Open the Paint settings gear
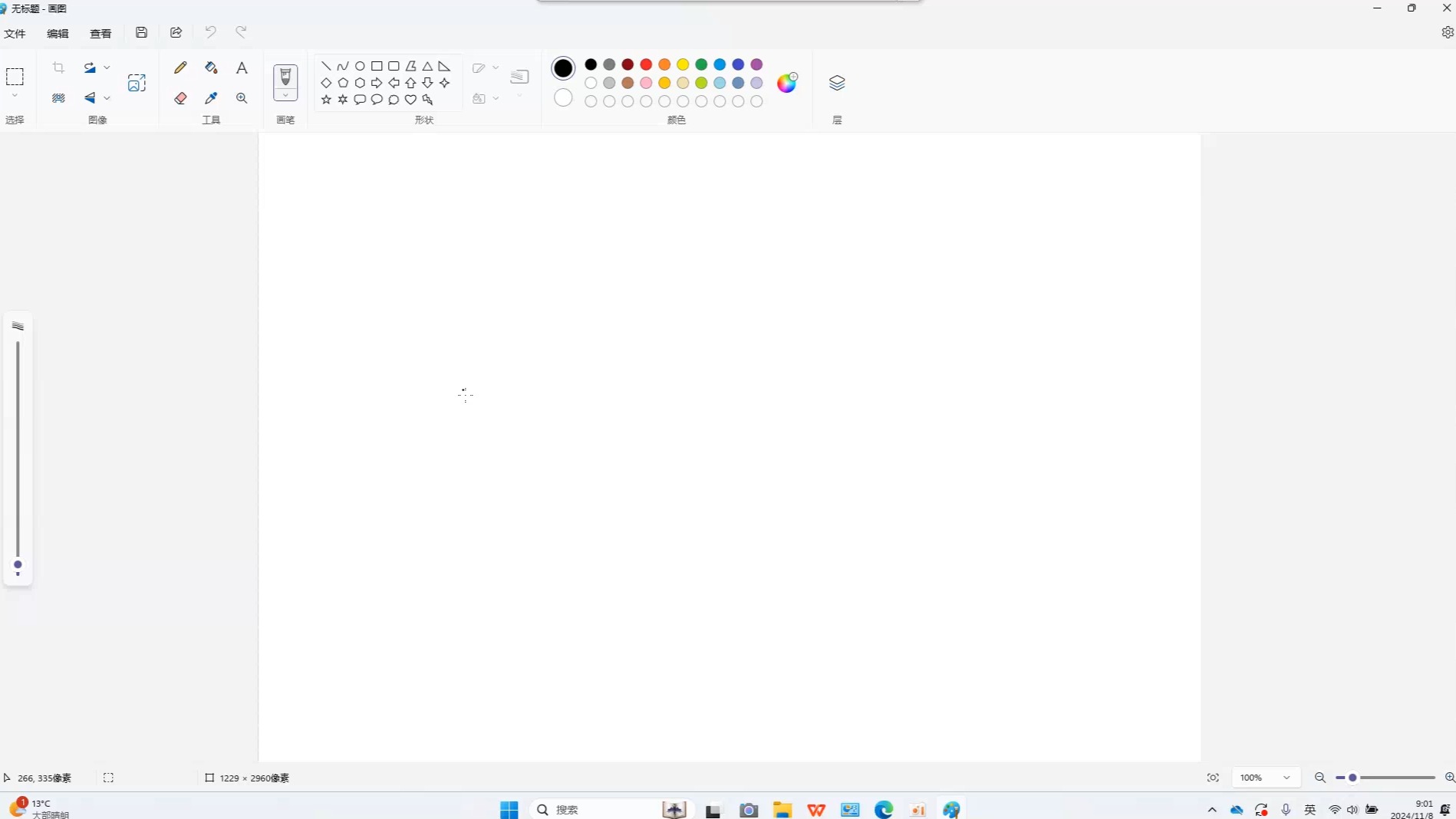Screen dimensions: 1456x819 coord(1447,32)
